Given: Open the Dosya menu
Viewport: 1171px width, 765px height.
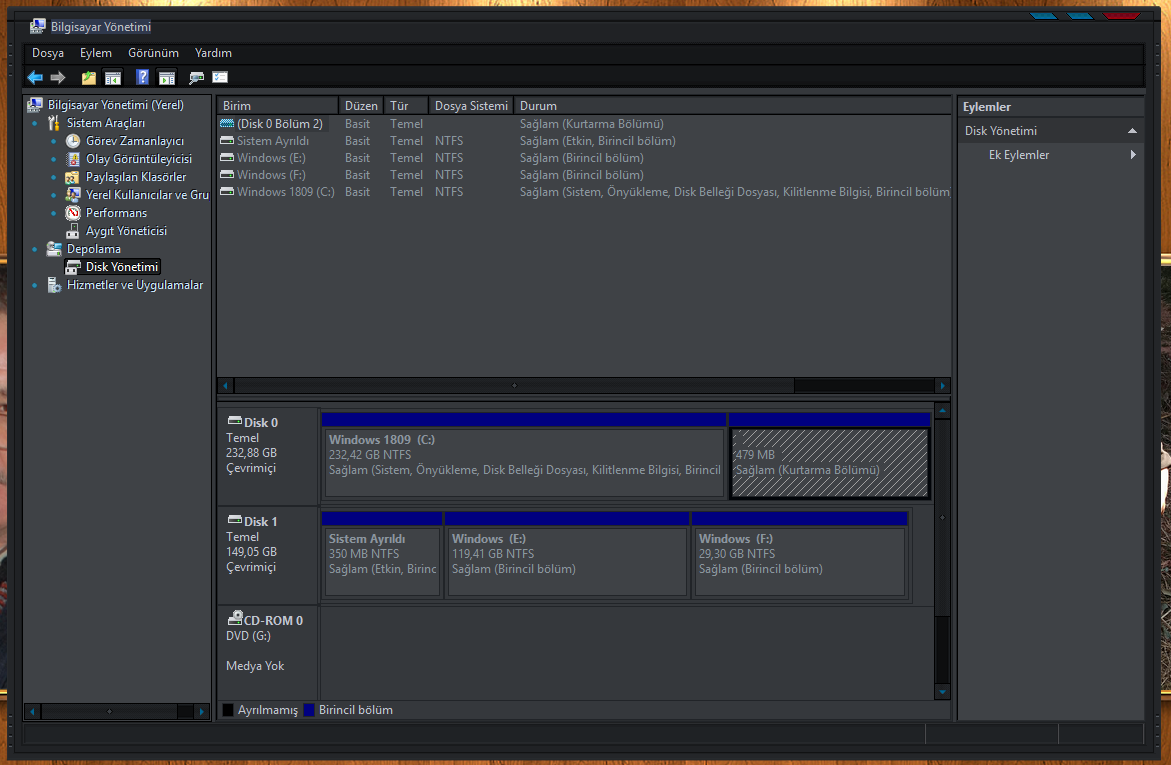Looking at the screenshot, I should point(48,53).
